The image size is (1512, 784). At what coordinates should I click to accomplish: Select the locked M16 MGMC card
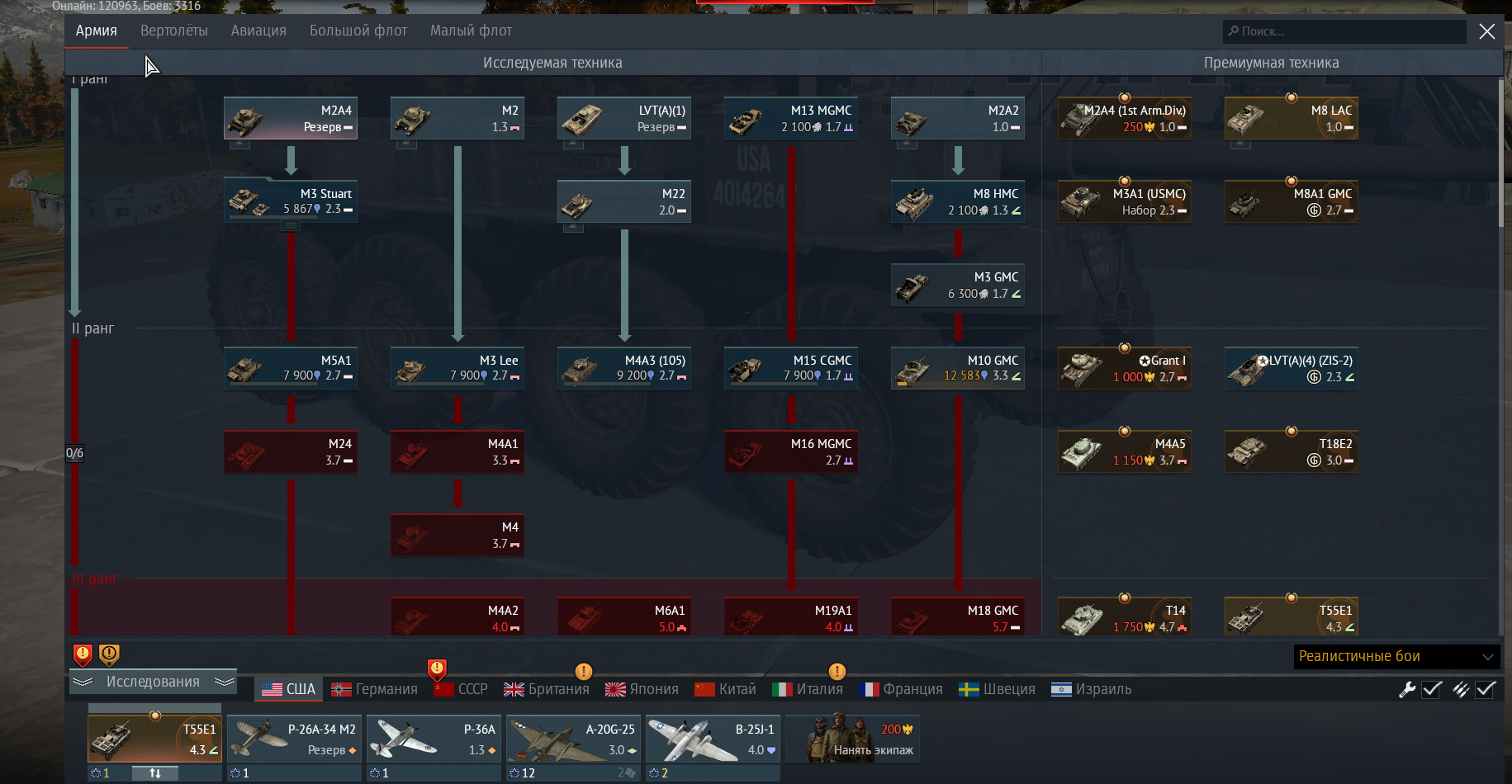pyautogui.click(x=791, y=451)
